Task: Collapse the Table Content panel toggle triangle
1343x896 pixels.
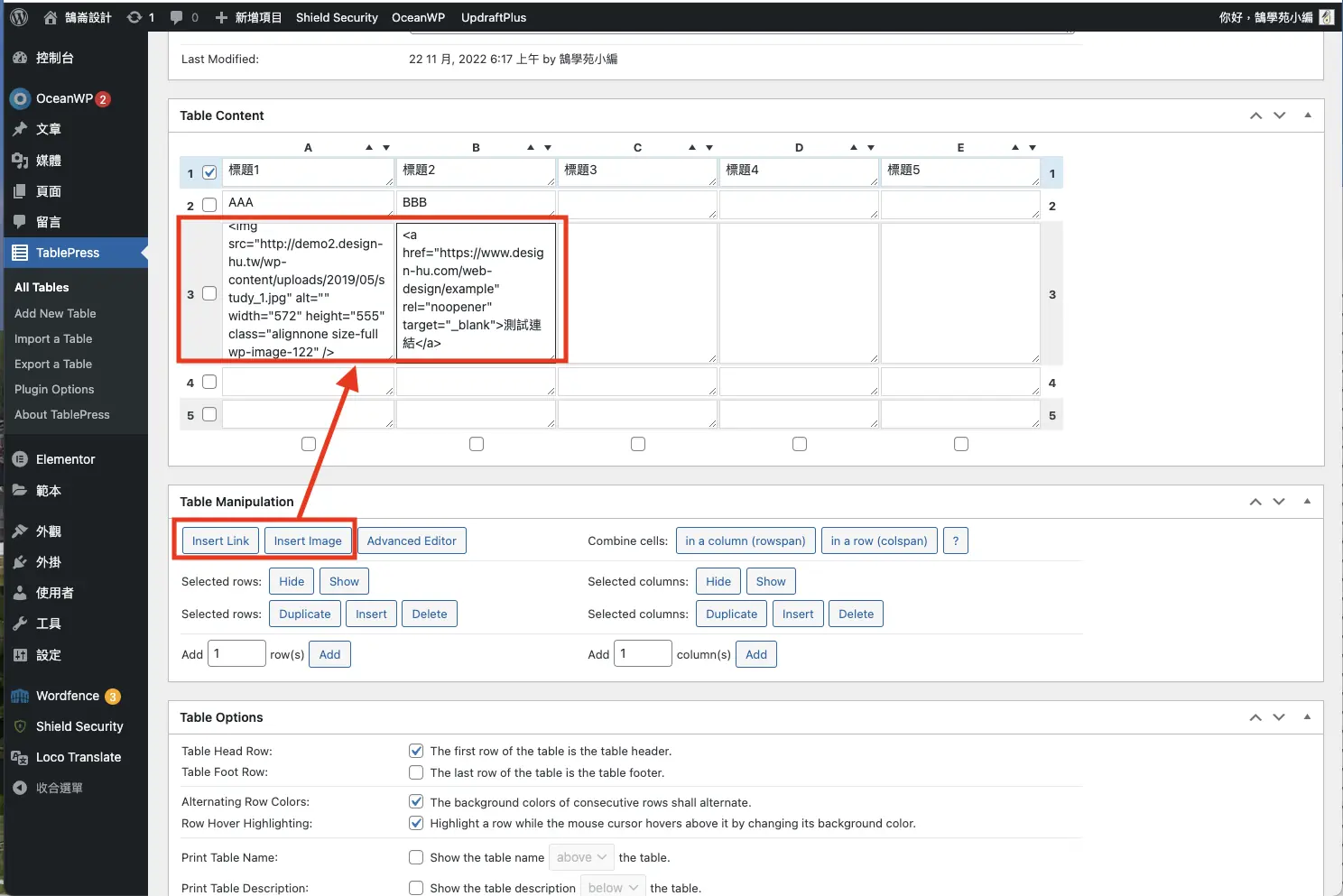Action: pos(1308,115)
